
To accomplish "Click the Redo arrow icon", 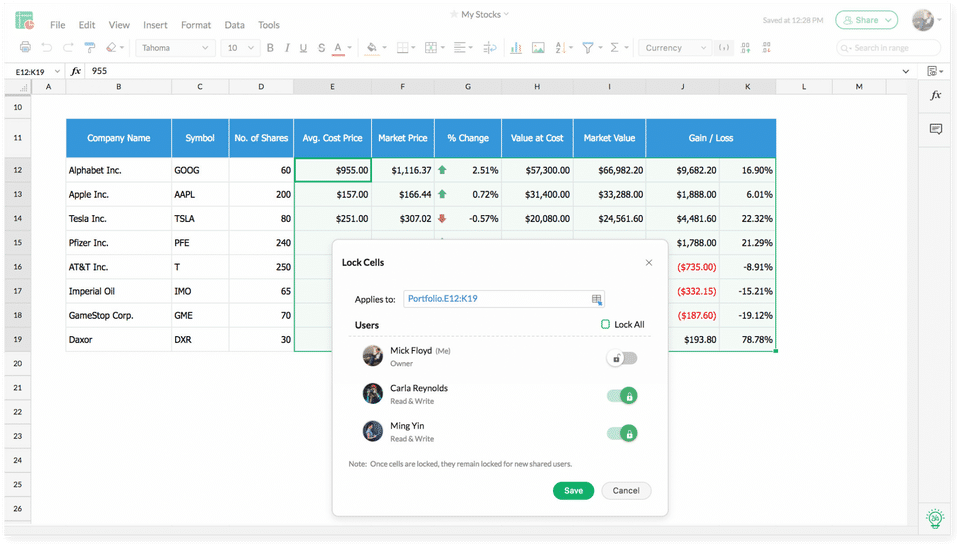I will coord(68,47).
